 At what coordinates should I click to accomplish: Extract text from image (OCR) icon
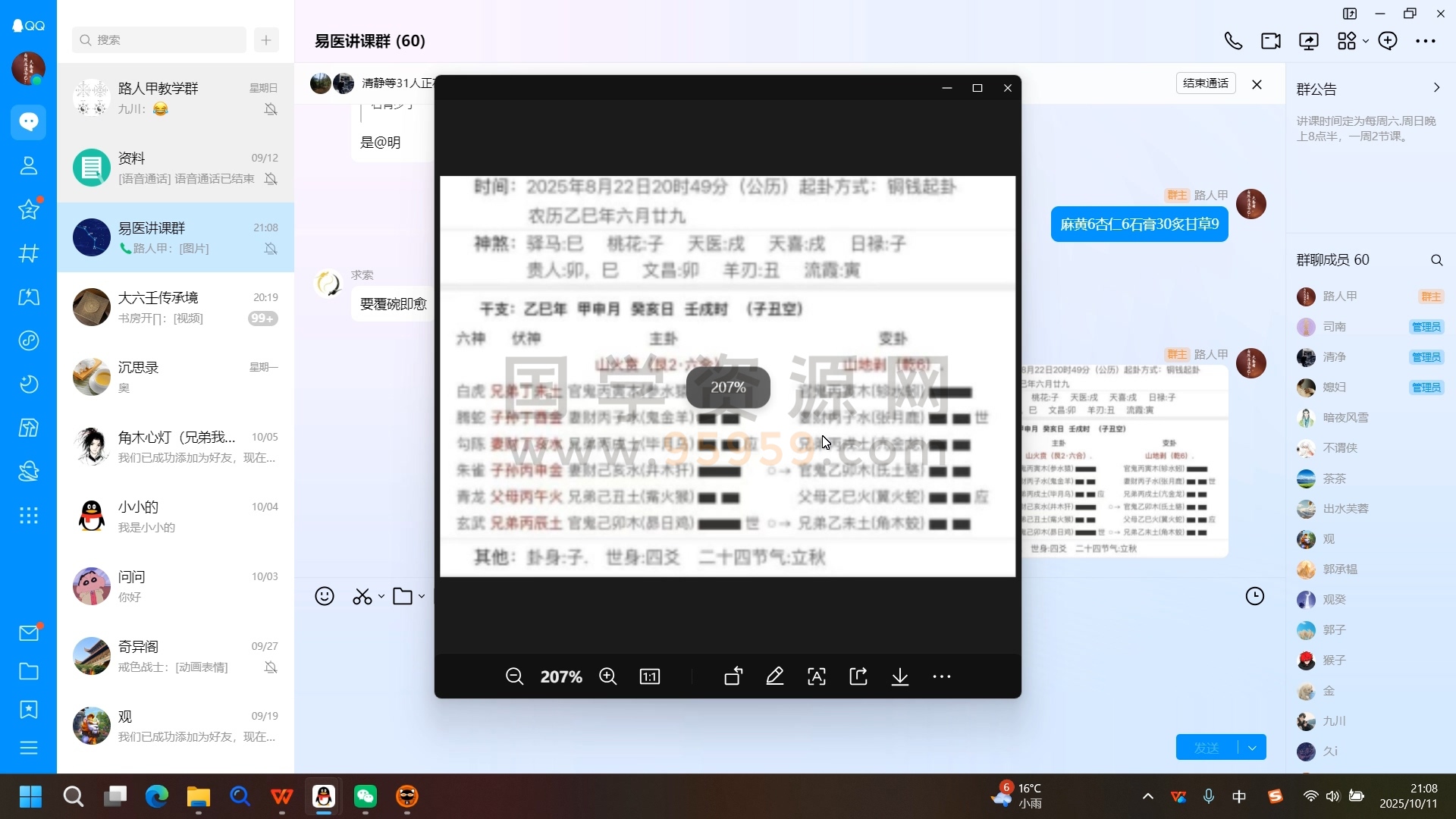point(817,676)
